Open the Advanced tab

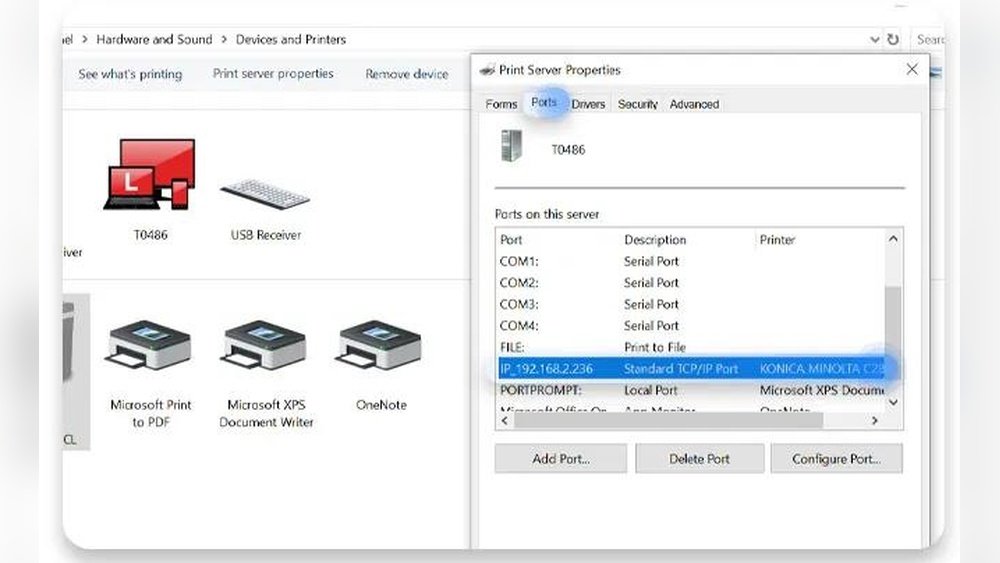[x=694, y=104]
